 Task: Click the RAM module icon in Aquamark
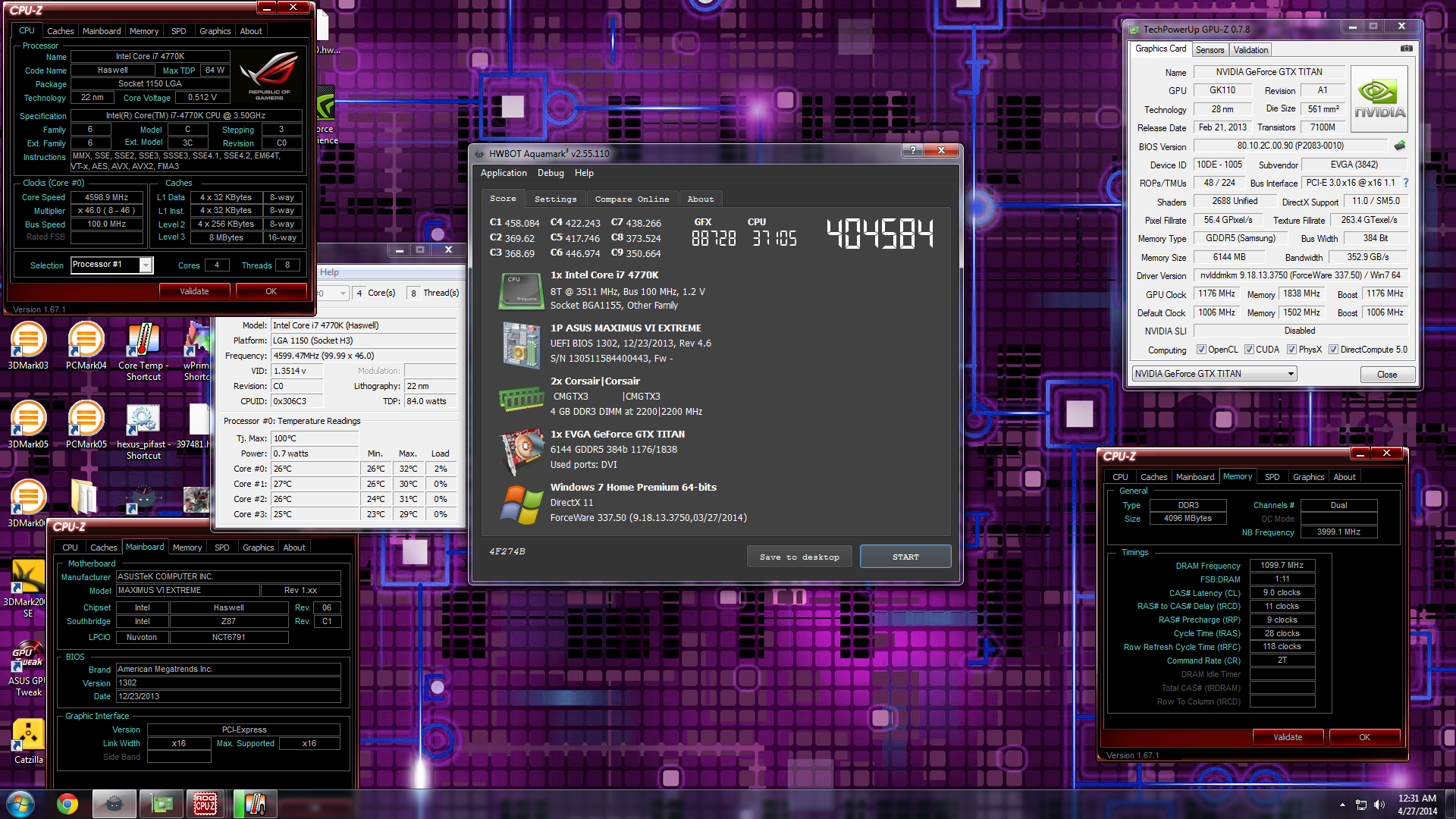(521, 398)
